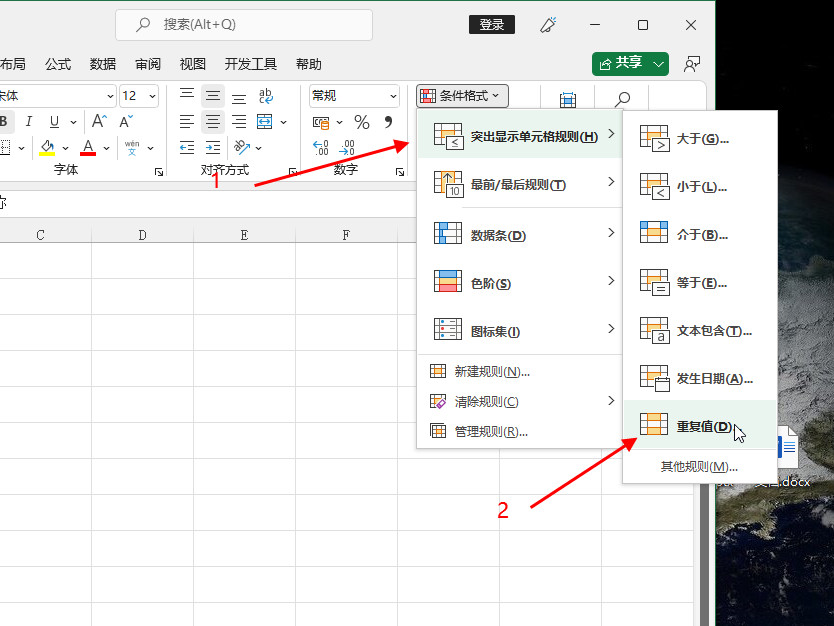The width and height of the screenshot is (834, 626).
Task: Increase font size with large A icon
Action: [99, 121]
